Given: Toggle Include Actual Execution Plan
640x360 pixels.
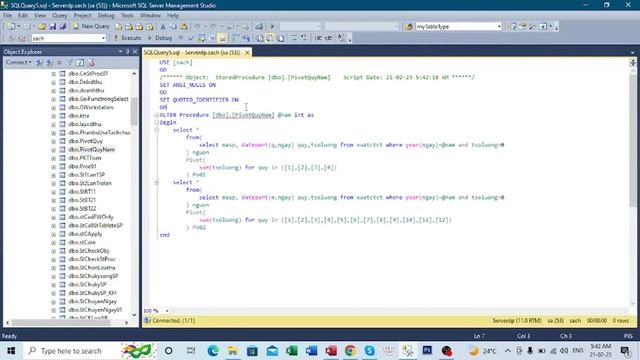Looking at the screenshot, I should 236,38.
